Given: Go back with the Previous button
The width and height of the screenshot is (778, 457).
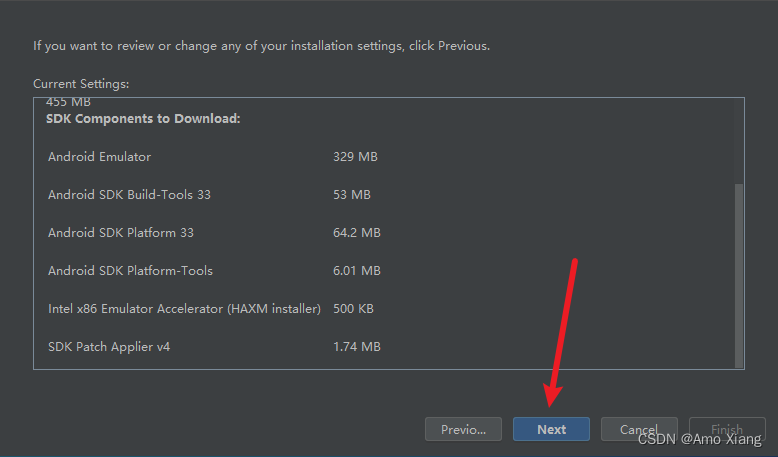Looking at the screenshot, I should (463, 429).
